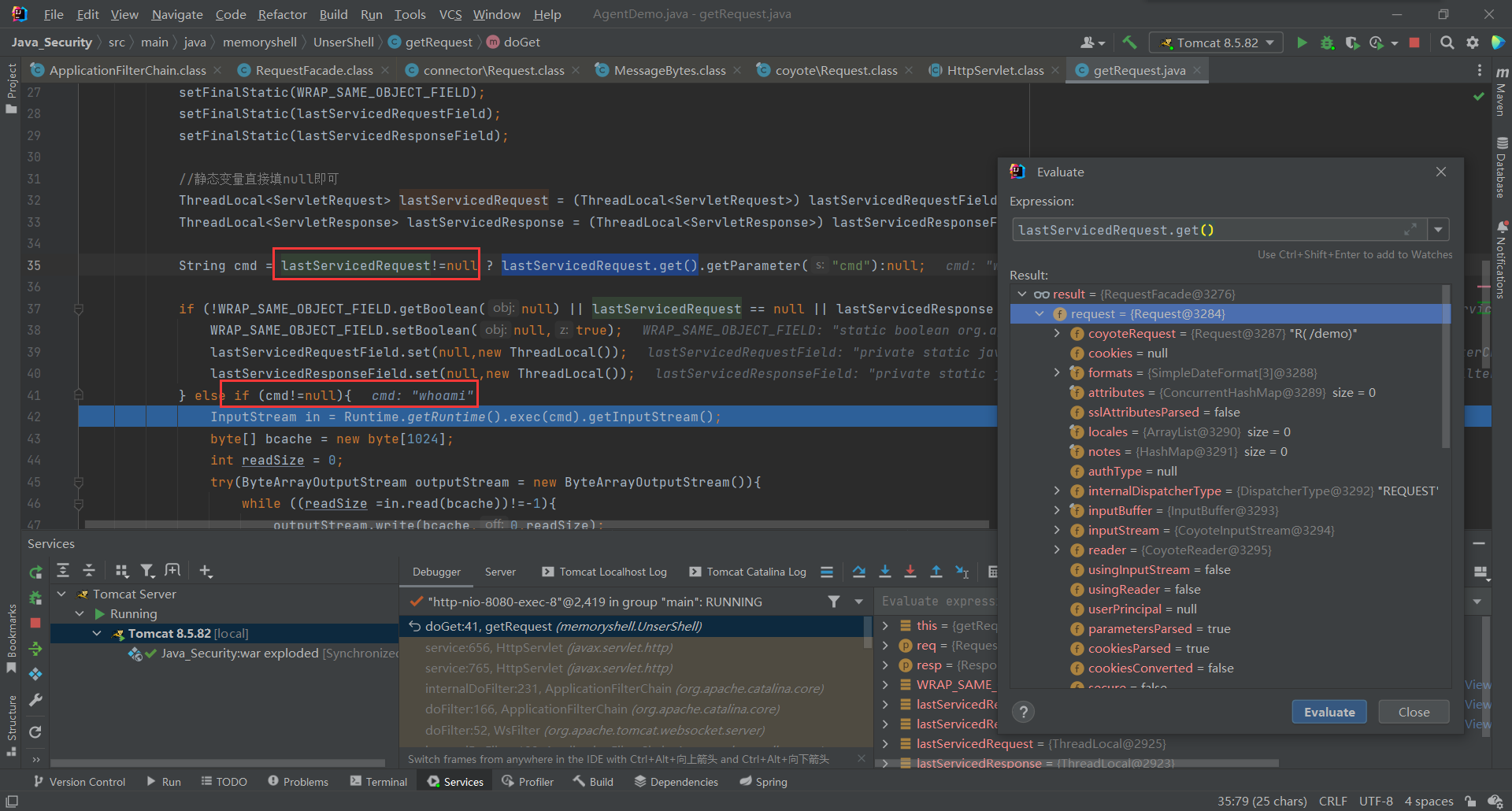Toggle the Project tool window stripe
The height and width of the screenshot is (811, 1512).
pos(11,87)
